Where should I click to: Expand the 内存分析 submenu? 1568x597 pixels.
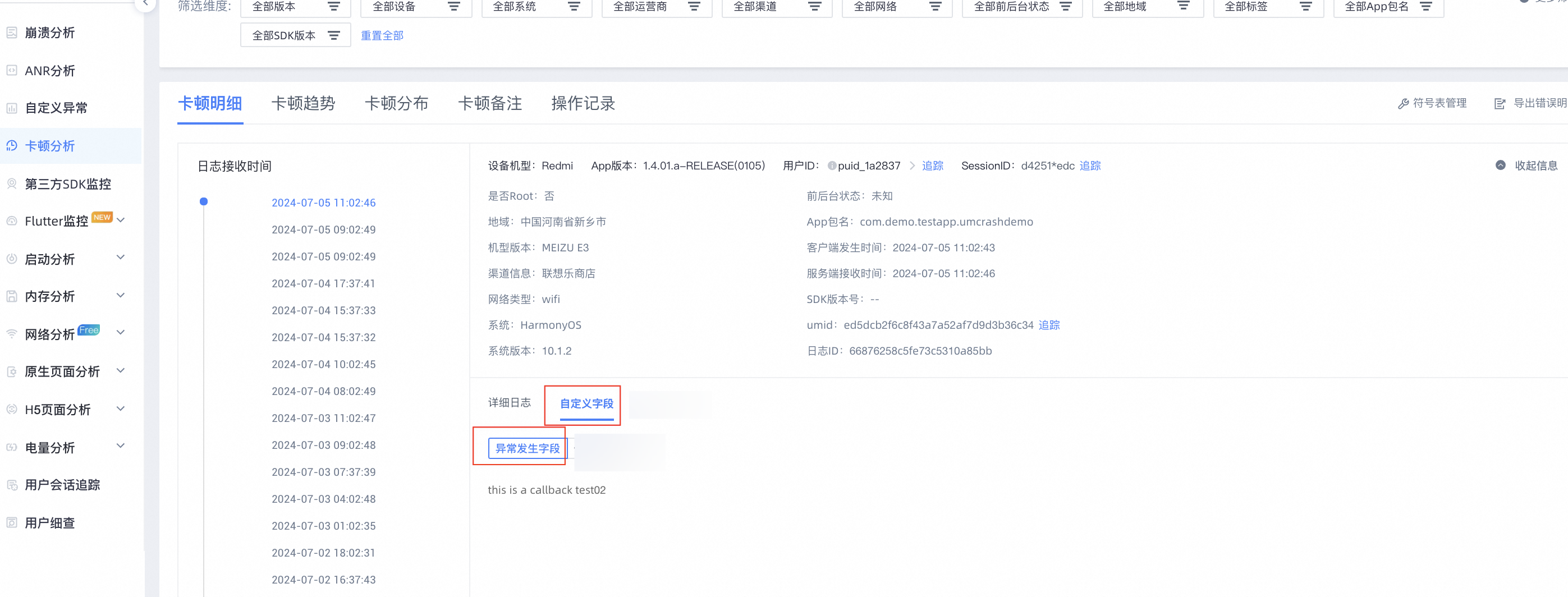pos(121,295)
